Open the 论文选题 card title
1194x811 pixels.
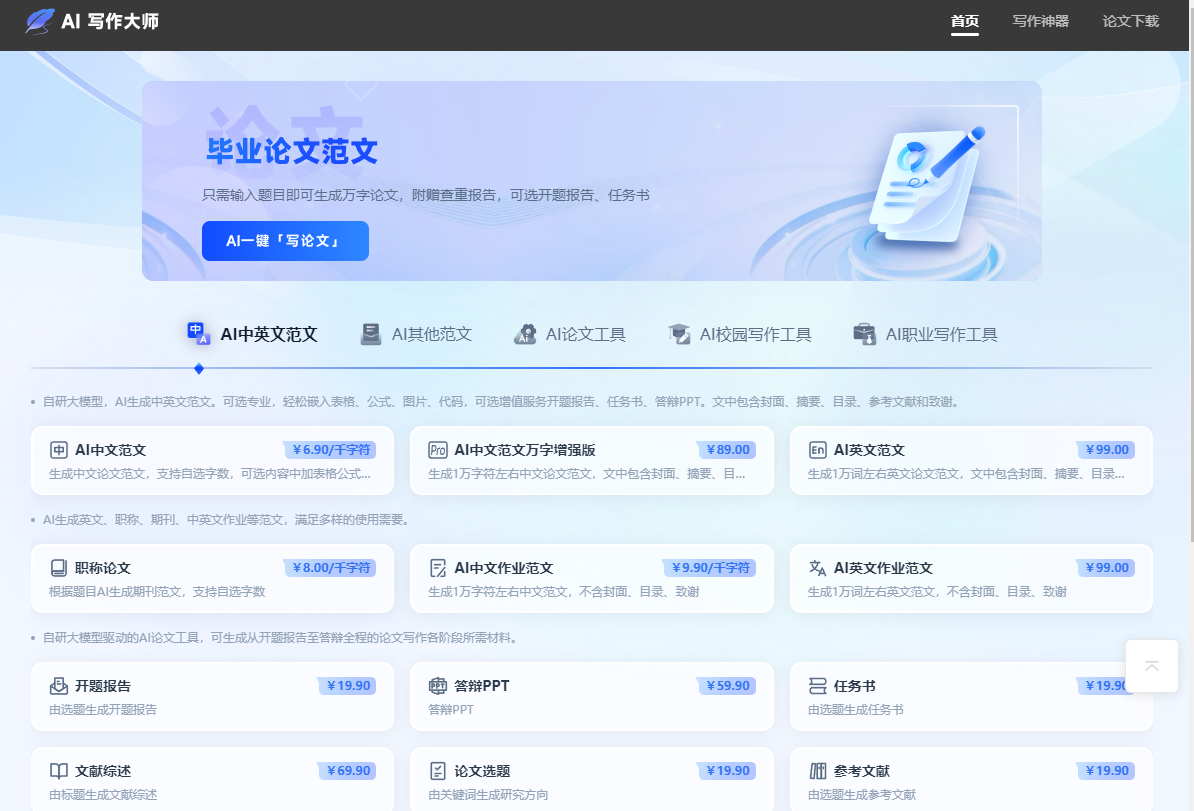pos(482,771)
